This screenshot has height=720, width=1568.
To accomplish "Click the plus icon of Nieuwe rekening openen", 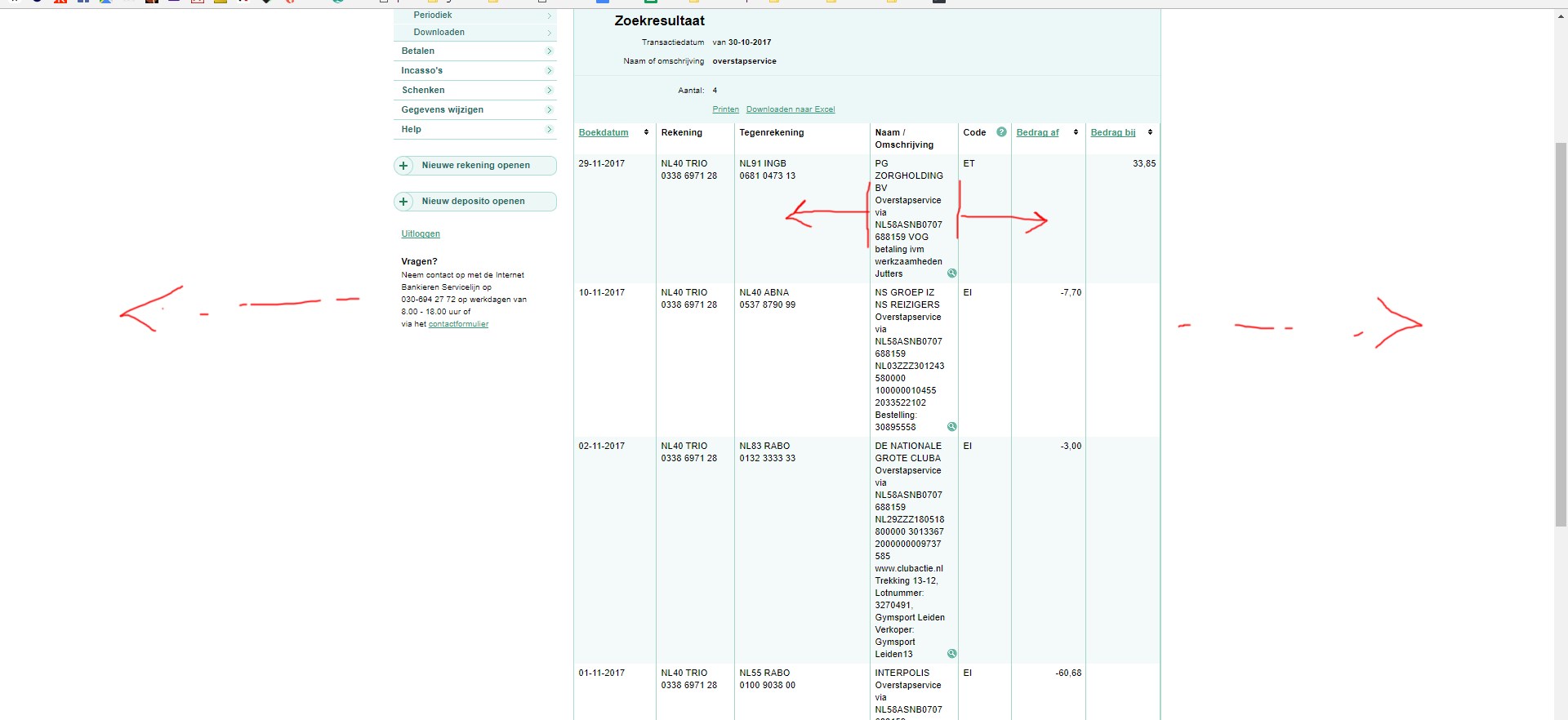I will (403, 166).
